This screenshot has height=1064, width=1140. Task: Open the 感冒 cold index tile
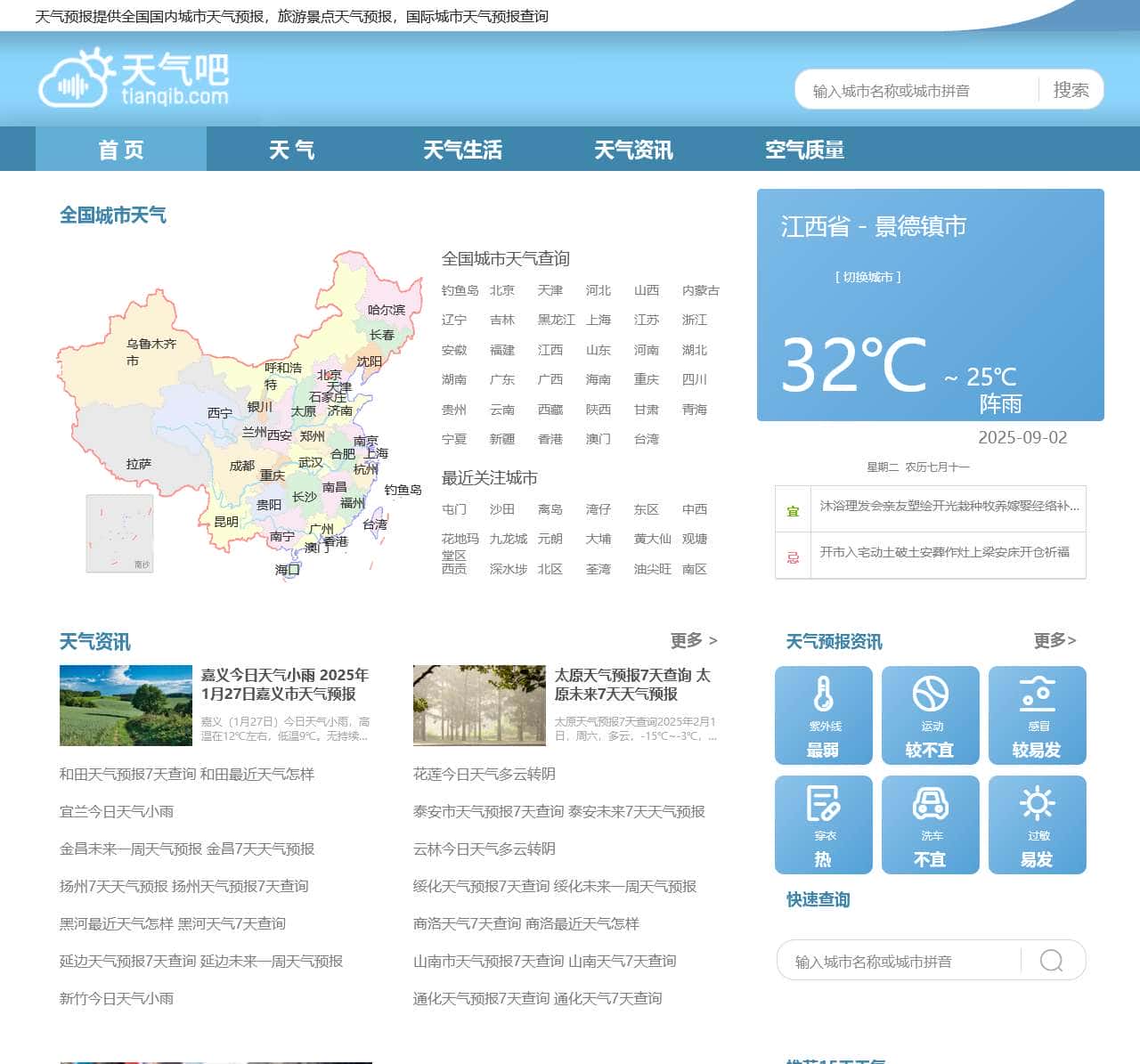point(1038,715)
